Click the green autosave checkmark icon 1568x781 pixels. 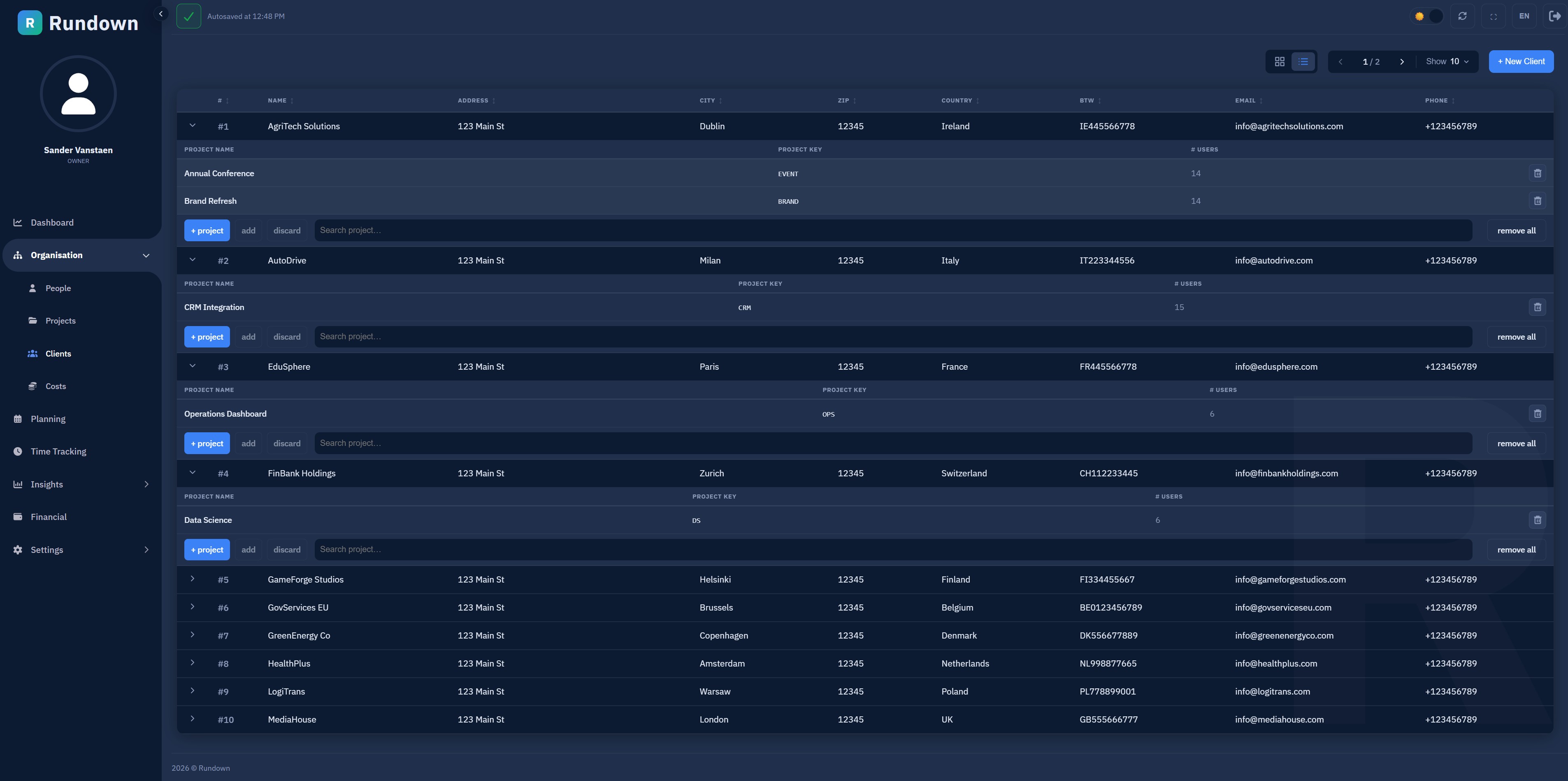click(189, 16)
